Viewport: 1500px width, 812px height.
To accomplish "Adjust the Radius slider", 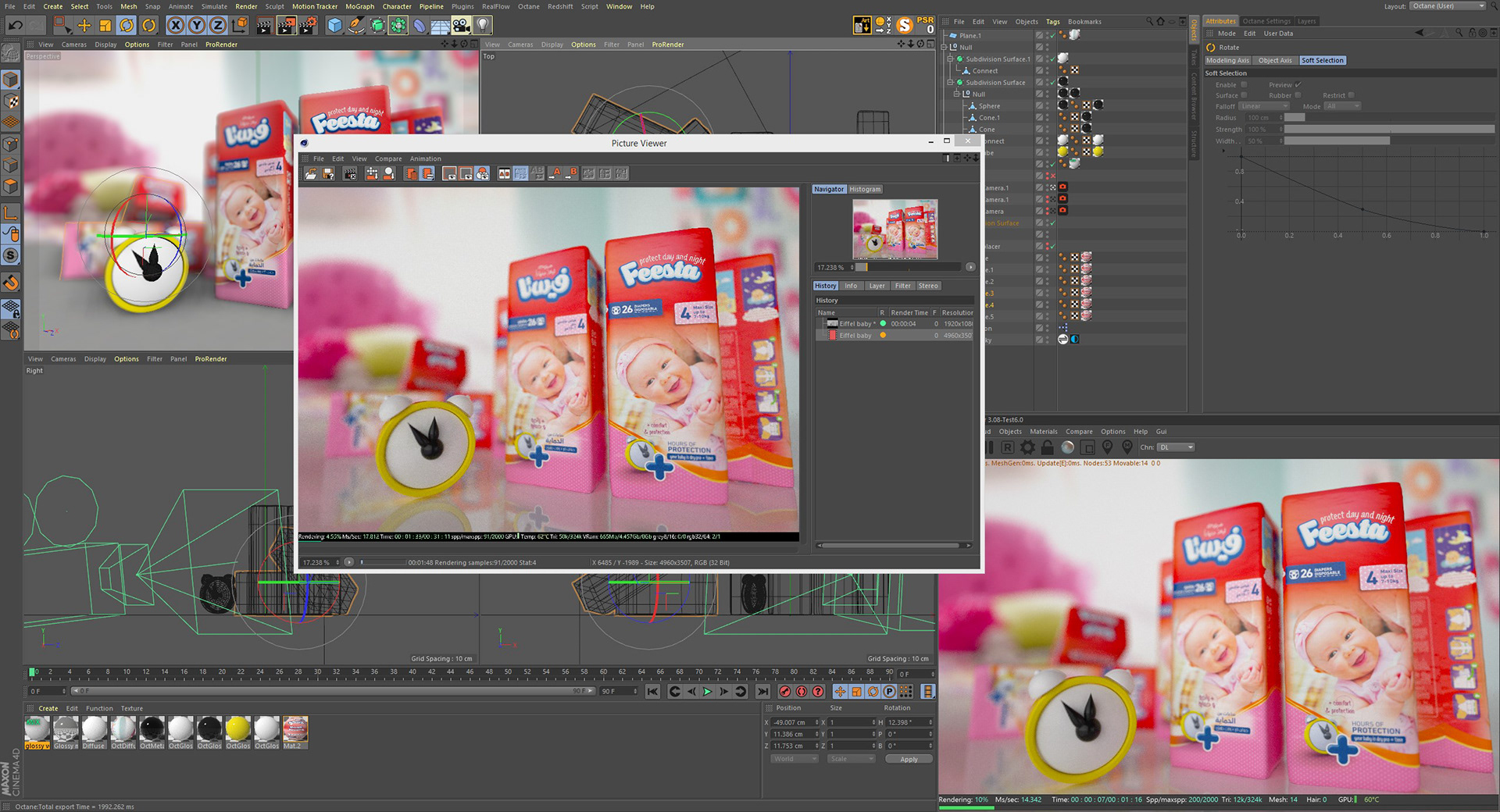I will click(x=1389, y=118).
